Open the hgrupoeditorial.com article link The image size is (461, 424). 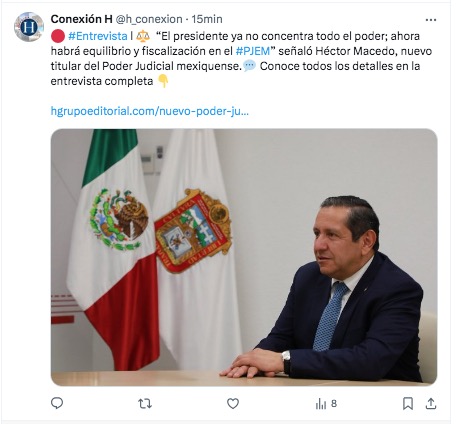tap(150, 111)
